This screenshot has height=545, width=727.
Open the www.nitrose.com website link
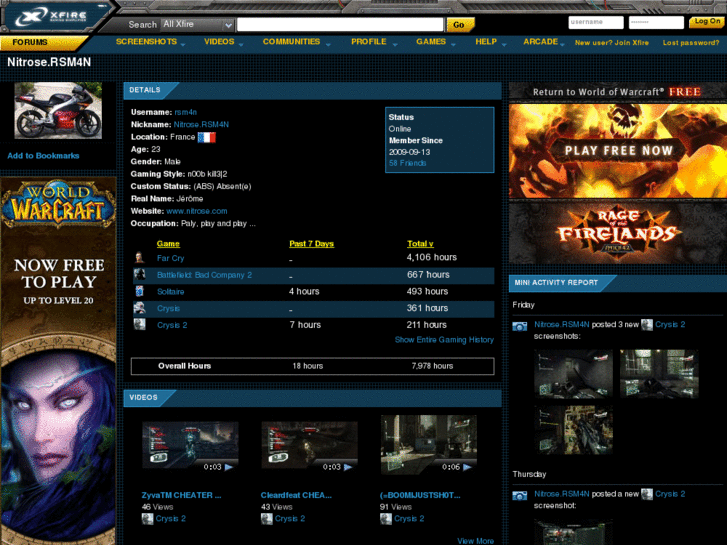click(x=197, y=211)
